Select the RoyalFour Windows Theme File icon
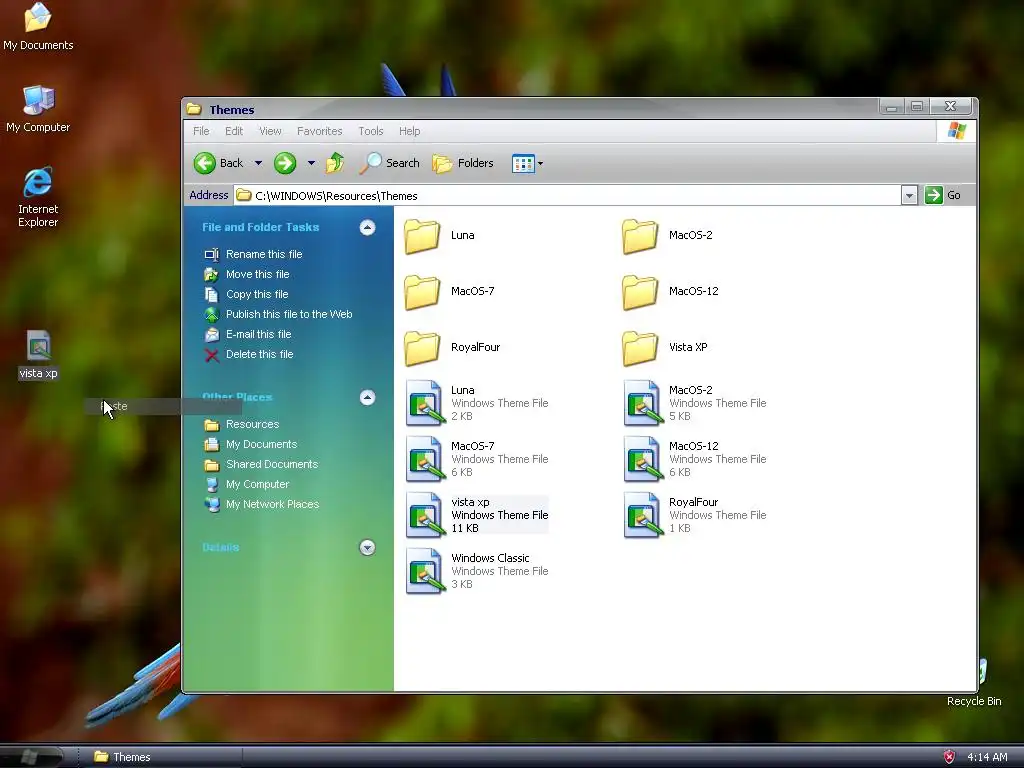1024x768 pixels. [643, 516]
